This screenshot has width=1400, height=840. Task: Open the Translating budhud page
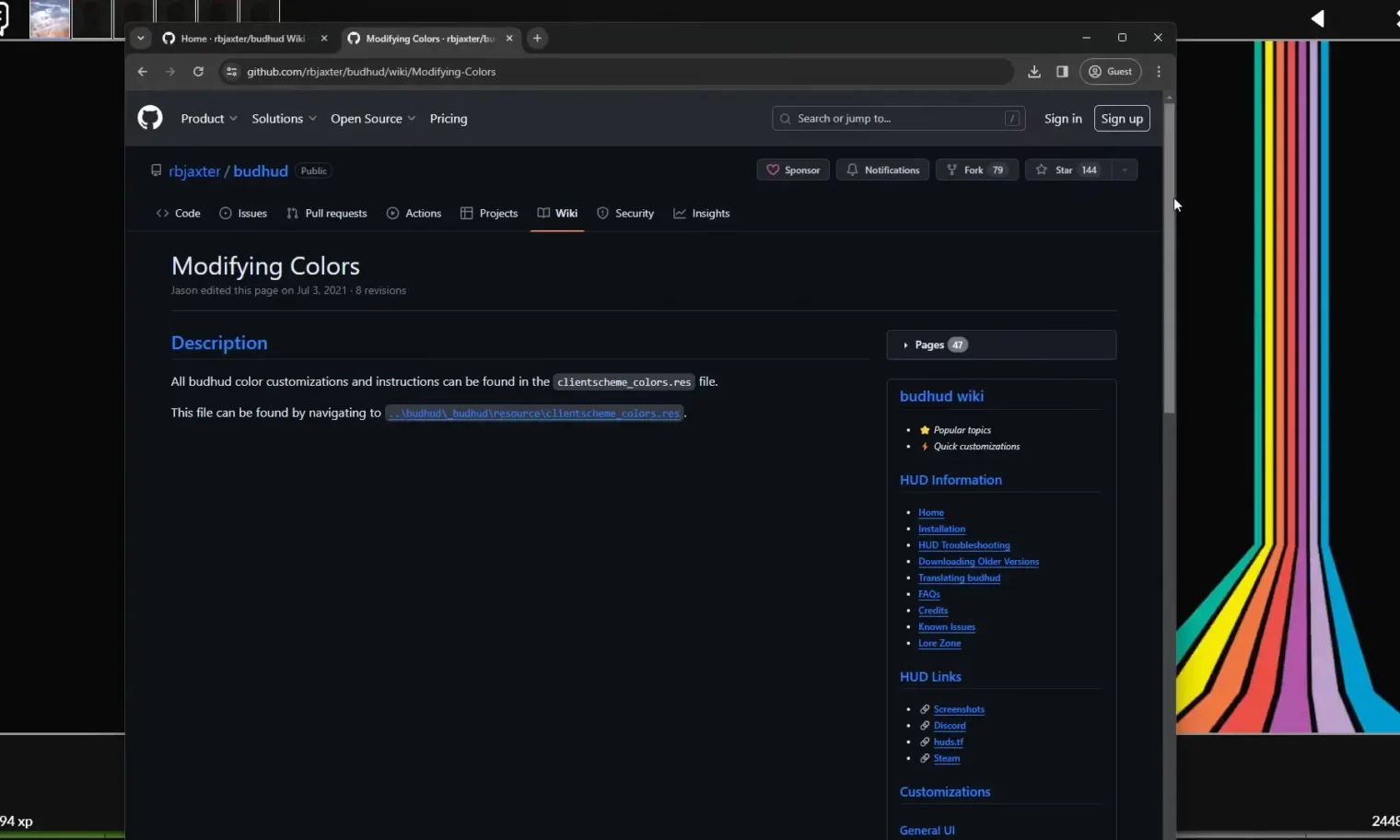tap(959, 578)
